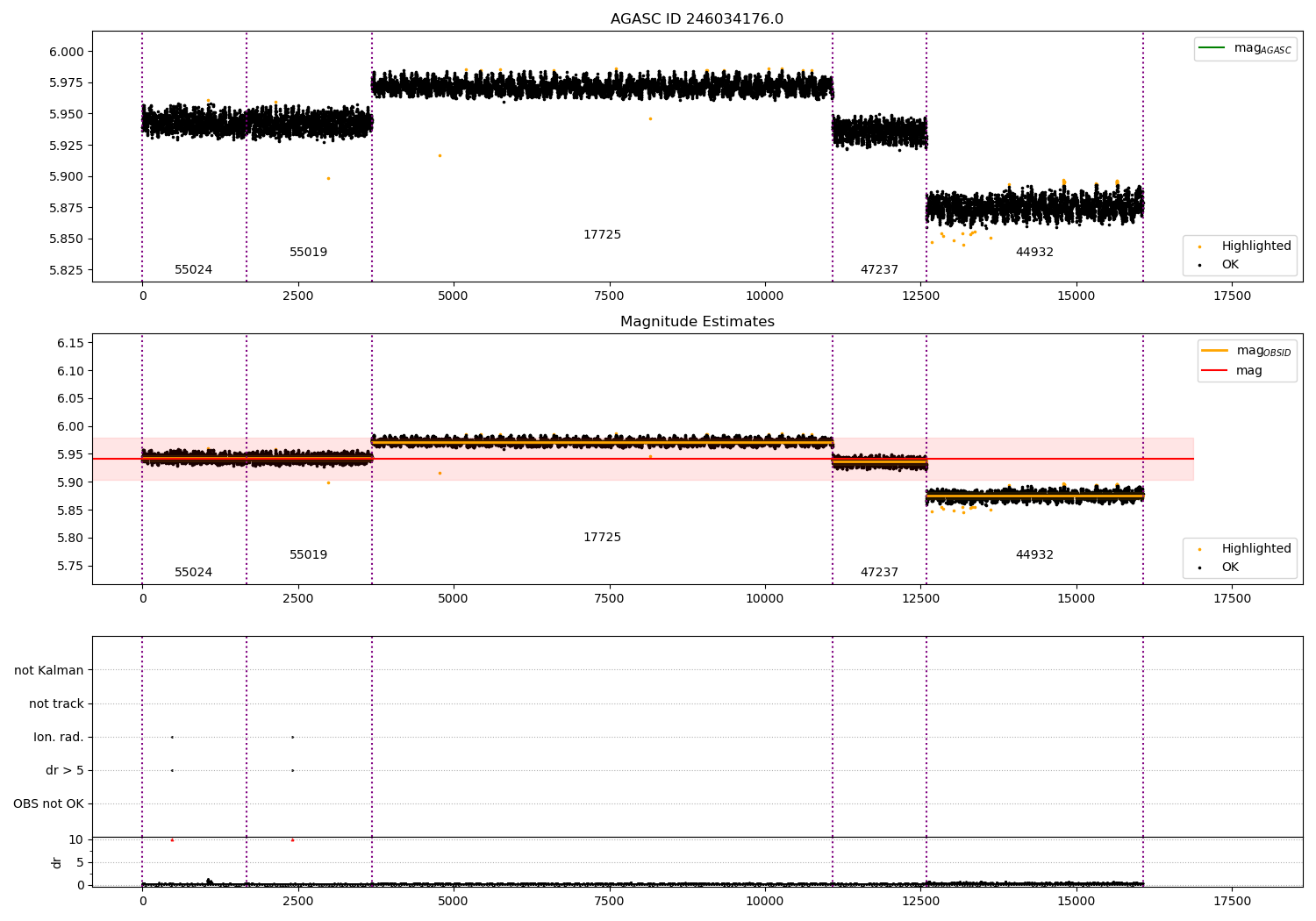Click the Magnitude Estimates subplot title
The height and width of the screenshot is (921, 1316).
(x=697, y=322)
